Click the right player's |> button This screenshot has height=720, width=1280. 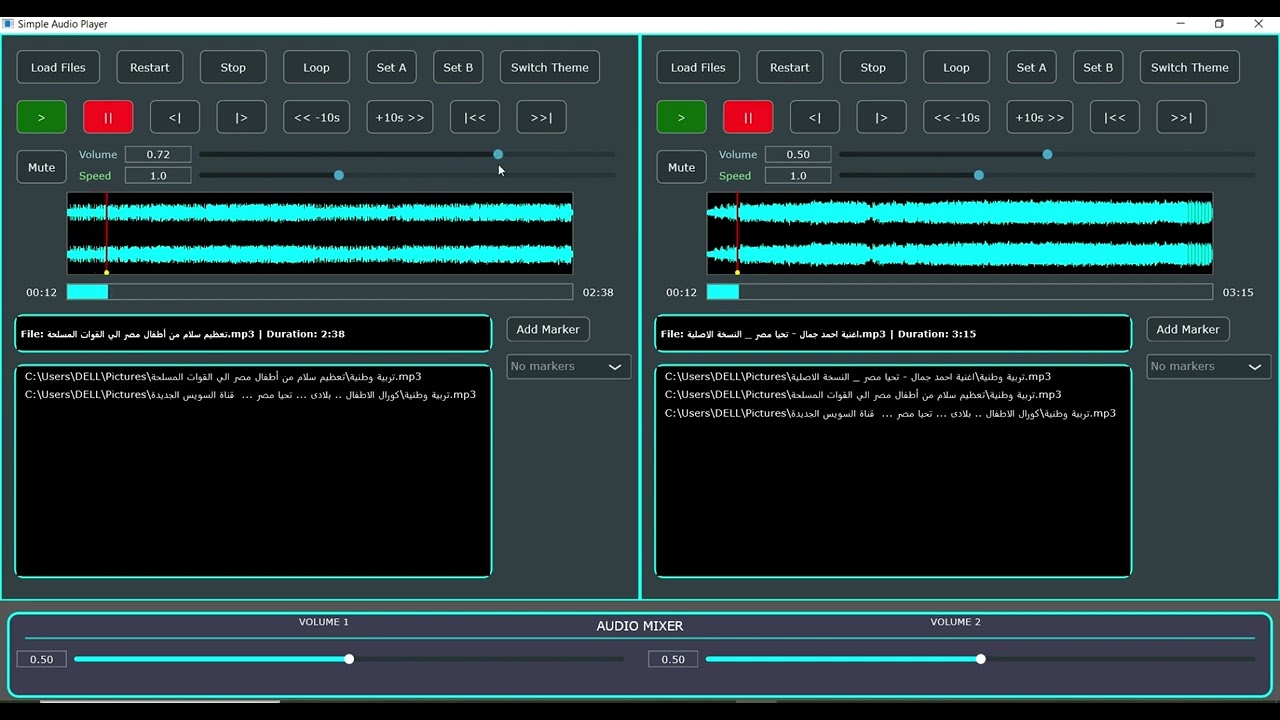(881, 117)
